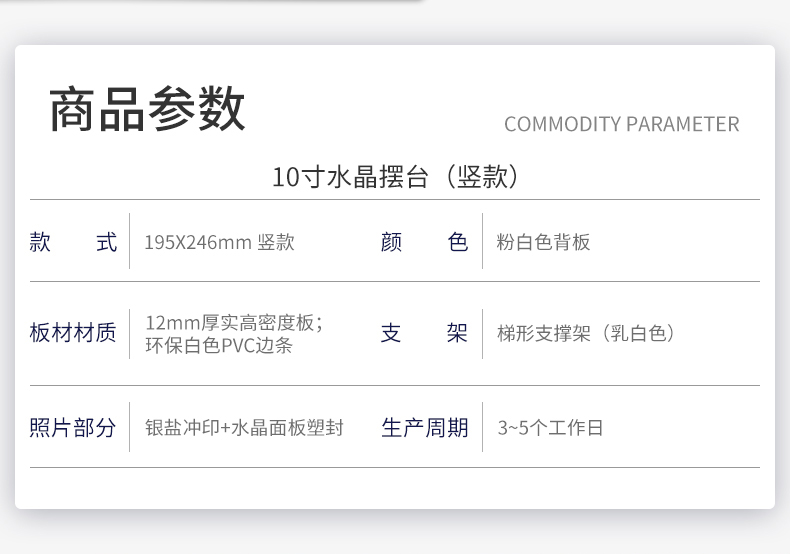Click the 商品参数 heading
790x554 pixels.
coord(147,108)
